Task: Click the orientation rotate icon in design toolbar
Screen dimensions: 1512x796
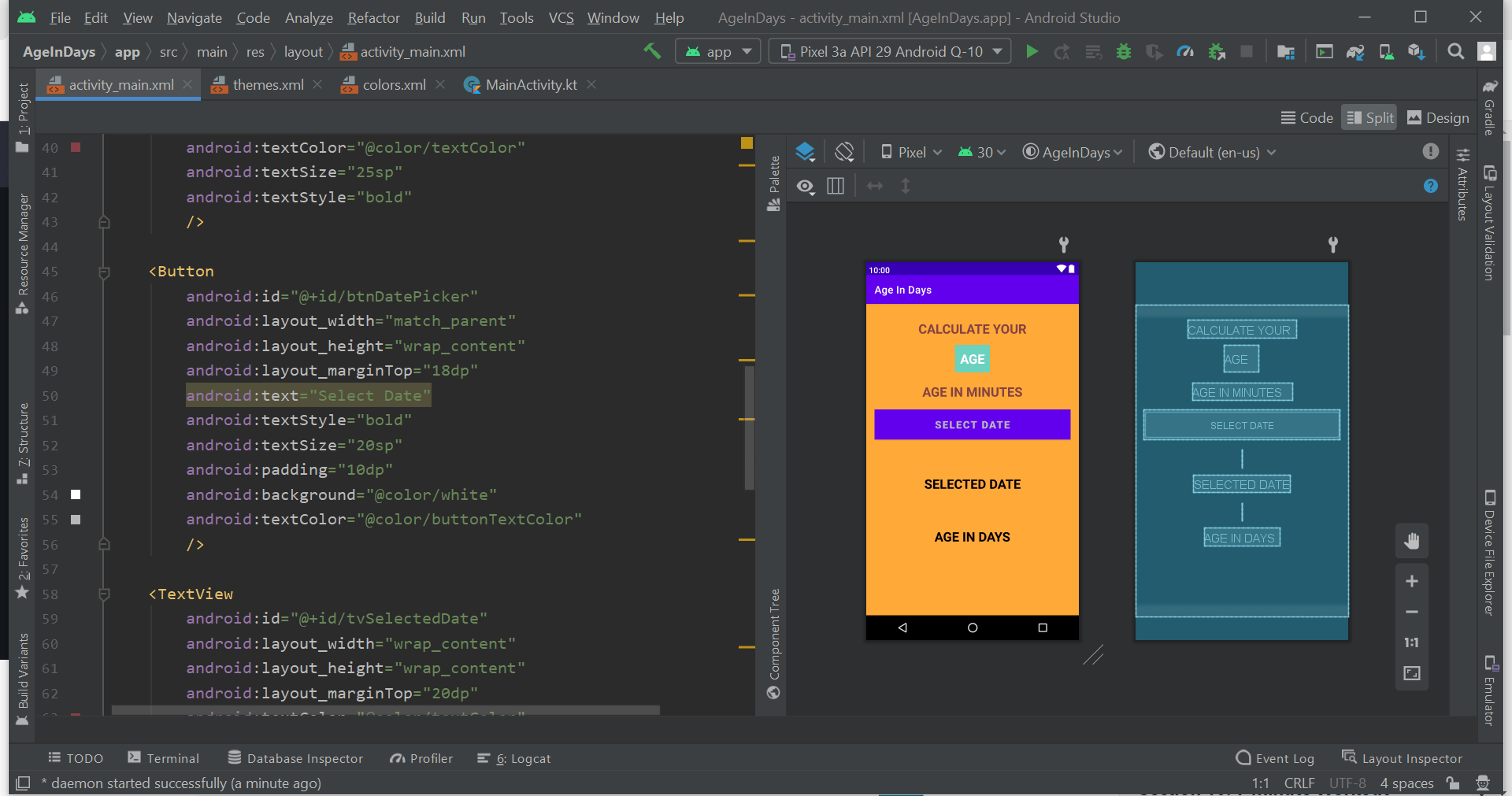Action: click(844, 152)
